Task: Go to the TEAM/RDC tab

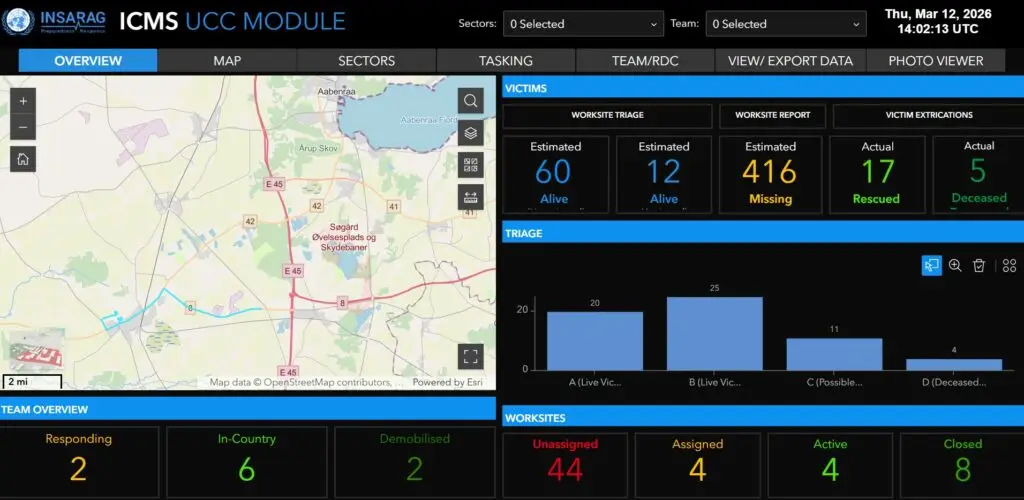Action: tap(645, 61)
